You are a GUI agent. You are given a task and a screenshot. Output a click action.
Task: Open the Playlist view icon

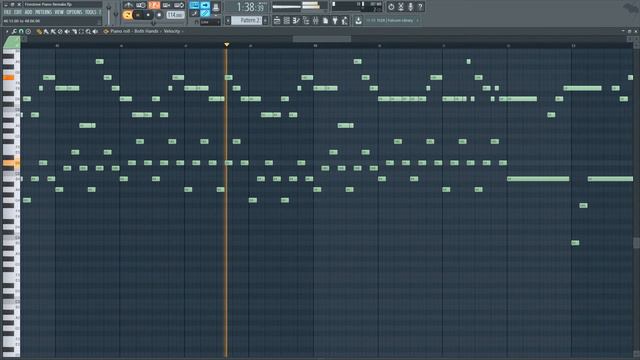click(277, 20)
